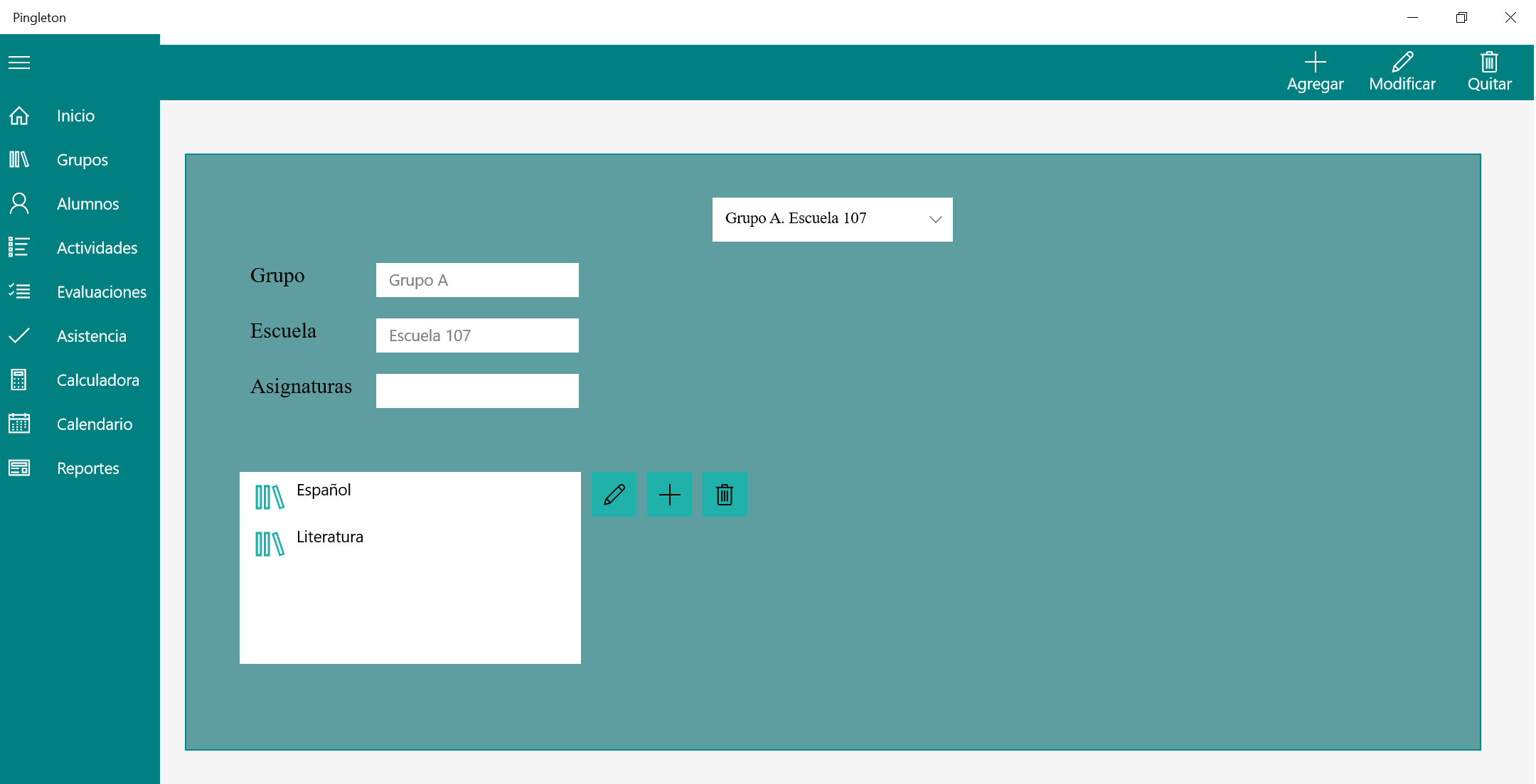Screen dimensions: 1536x784
Task: Open the Calendario calendar icon
Action: 19,424
